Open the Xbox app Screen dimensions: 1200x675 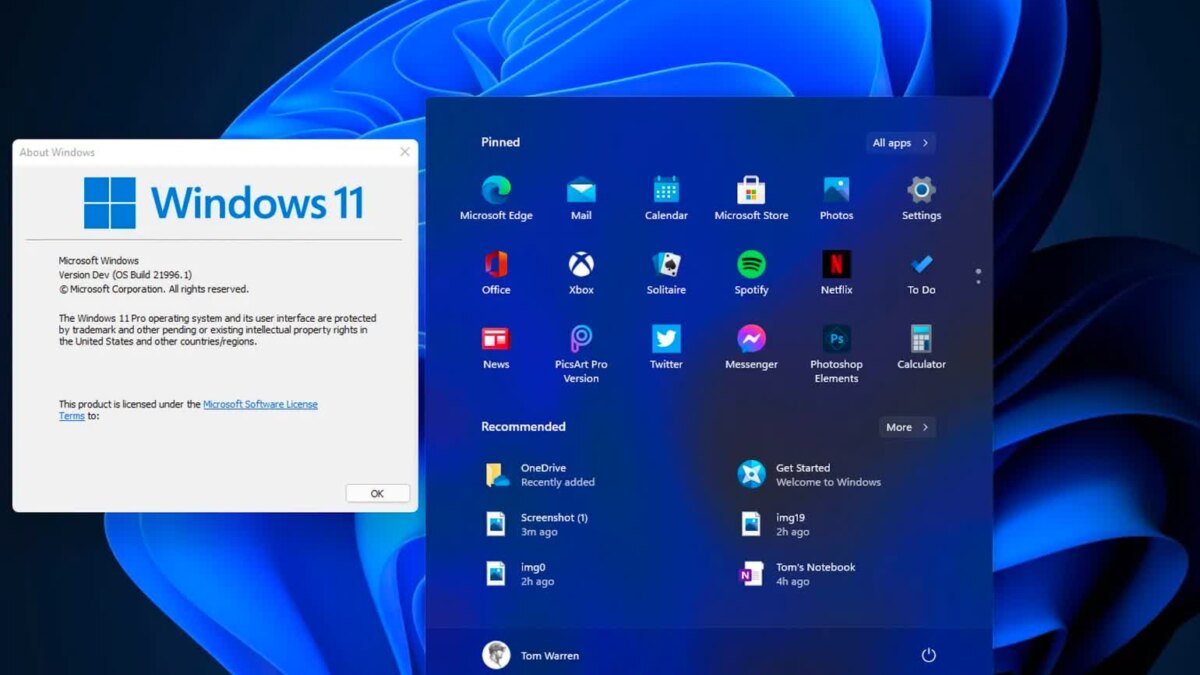coord(581,265)
